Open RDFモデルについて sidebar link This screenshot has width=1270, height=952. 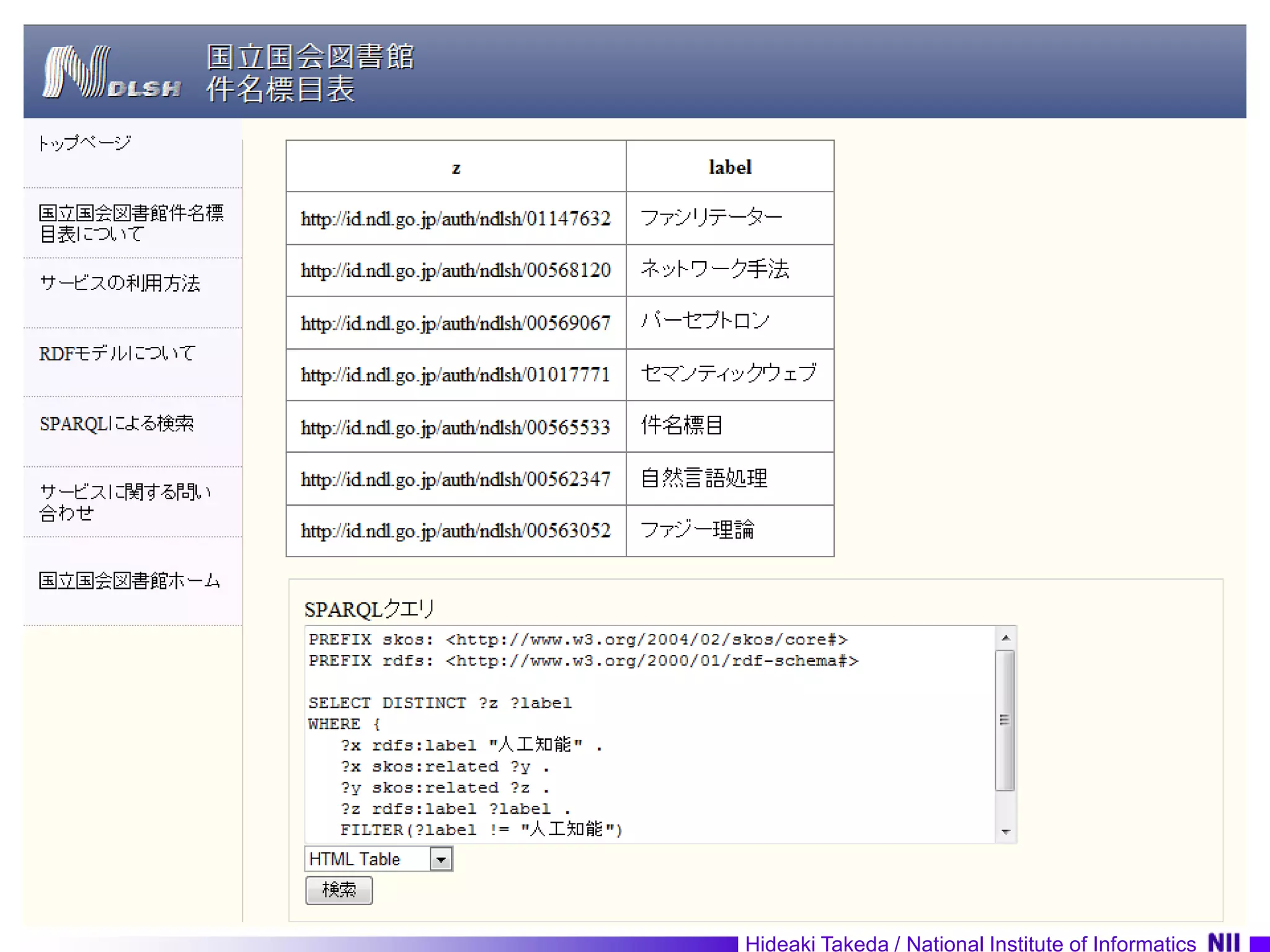click(117, 353)
